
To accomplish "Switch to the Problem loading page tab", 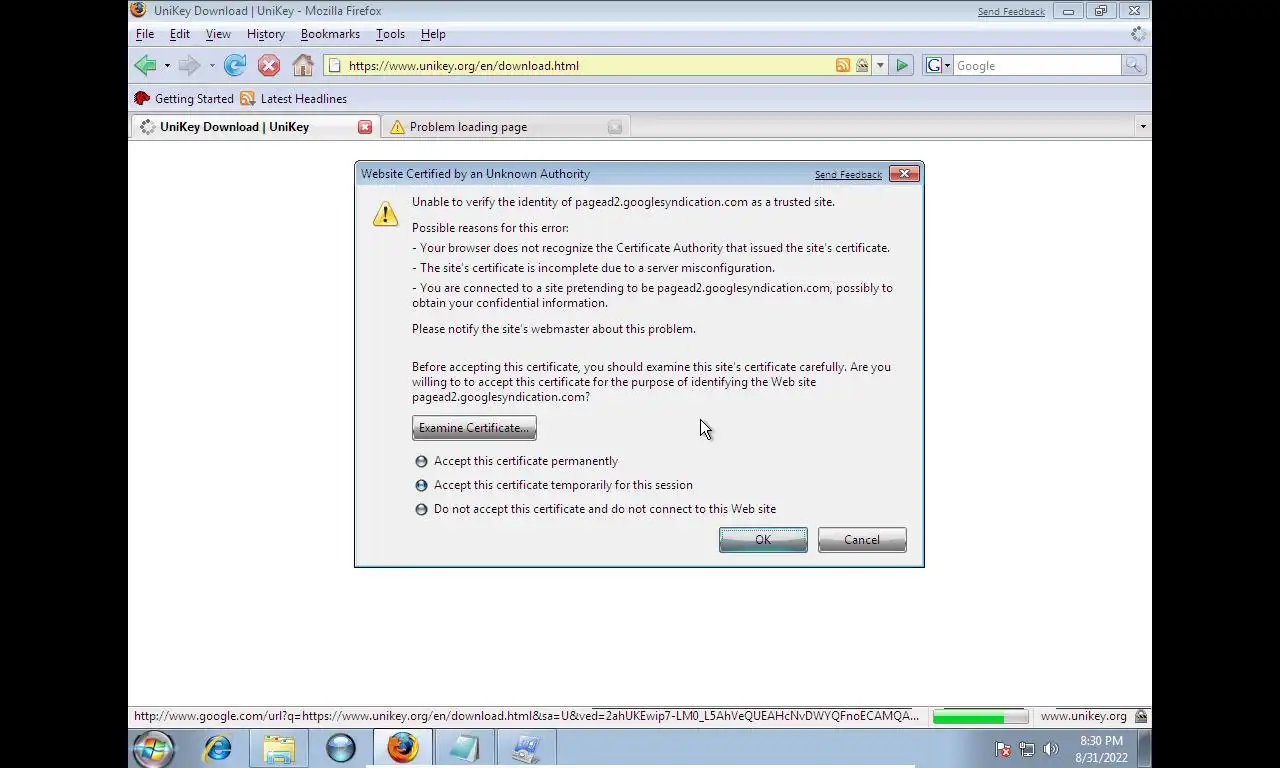I will pos(504,127).
